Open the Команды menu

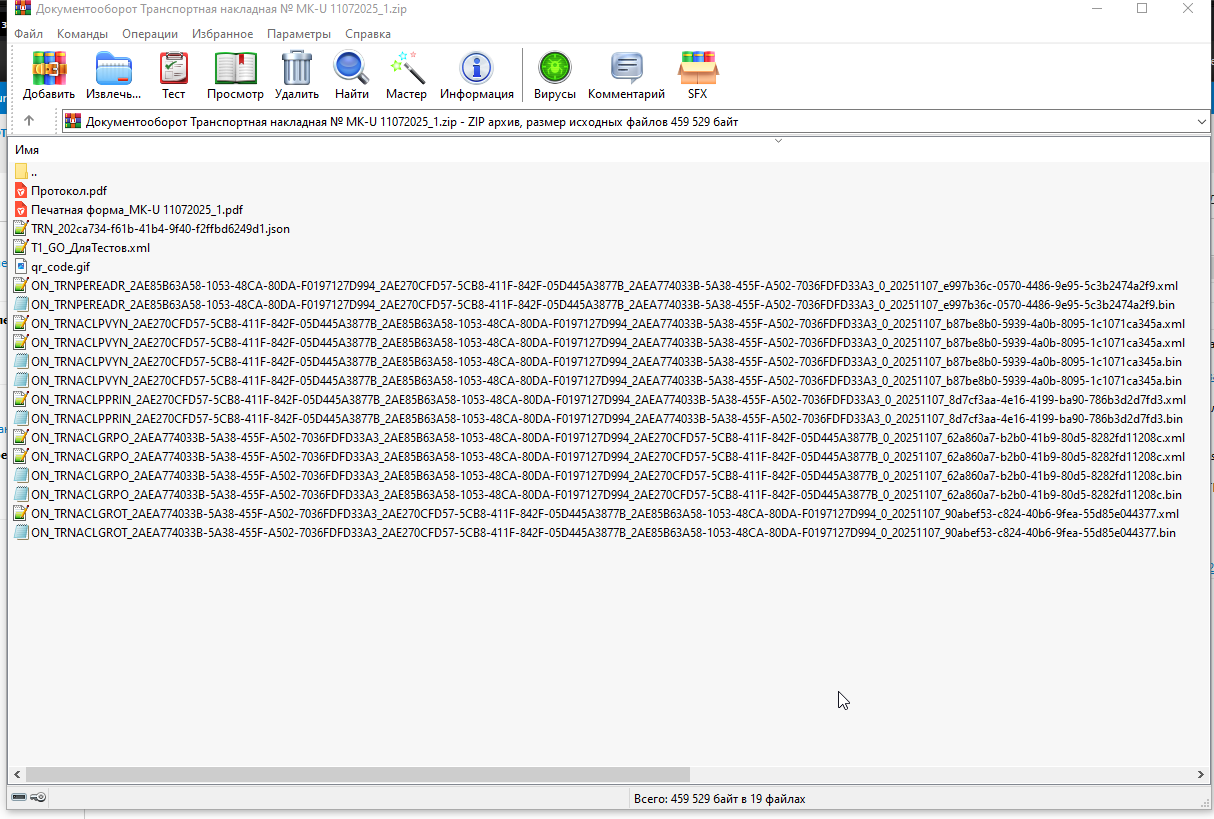[82, 34]
